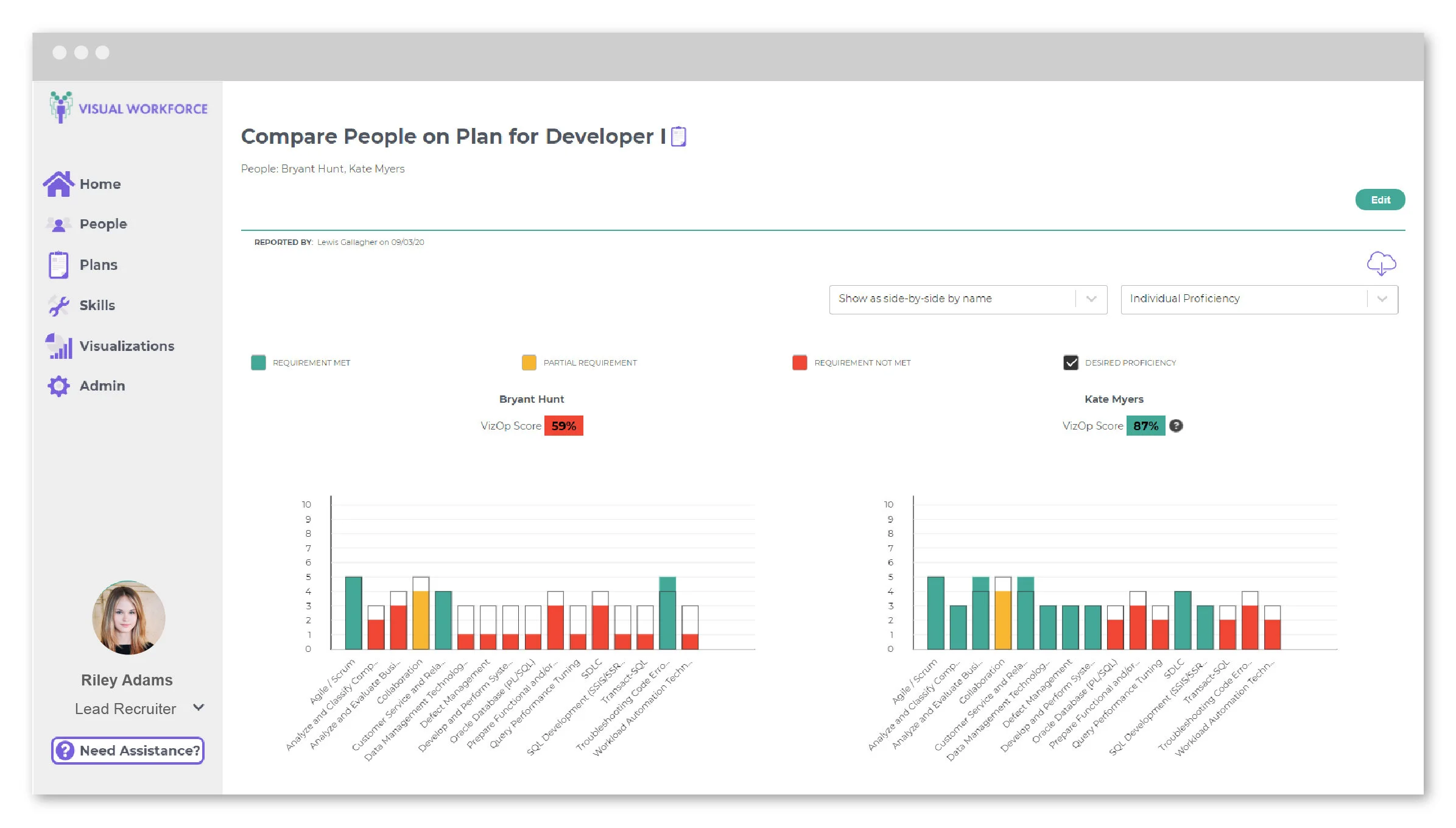
Task: Select Kate Myers name heading
Action: [1114, 399]
